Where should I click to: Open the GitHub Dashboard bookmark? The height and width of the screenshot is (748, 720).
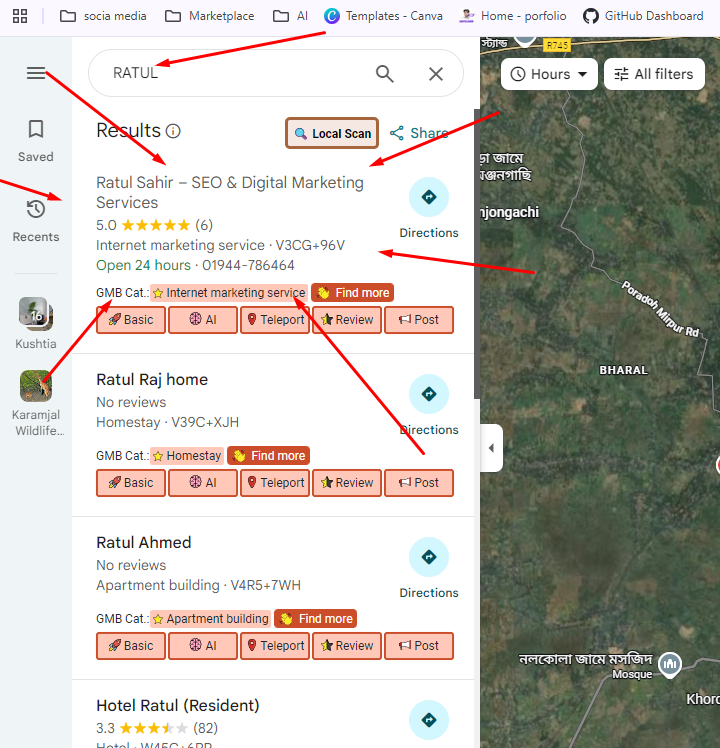643,16
